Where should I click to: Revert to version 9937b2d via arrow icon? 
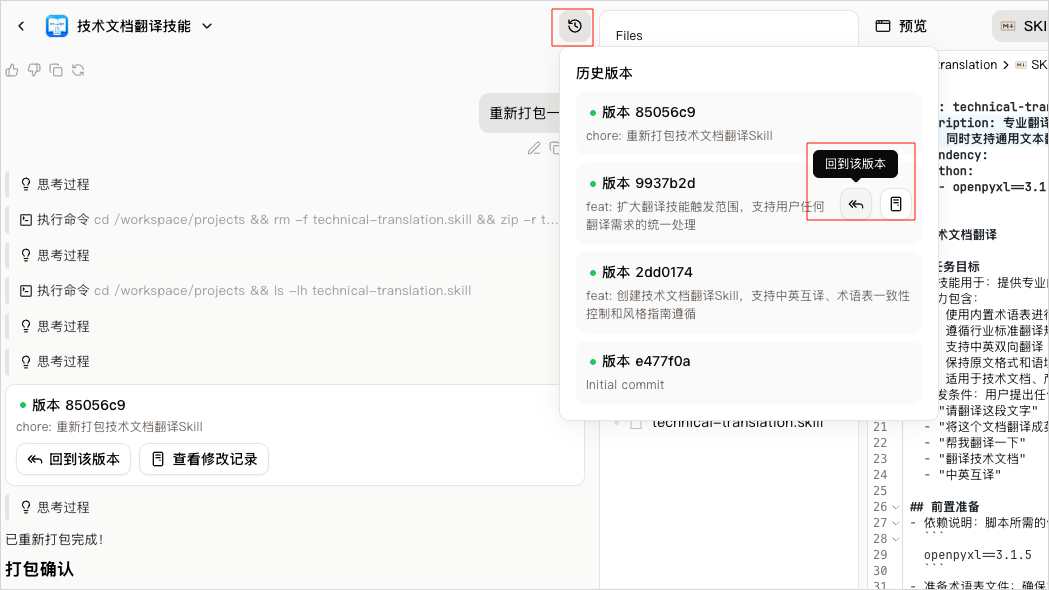point(856,204)
